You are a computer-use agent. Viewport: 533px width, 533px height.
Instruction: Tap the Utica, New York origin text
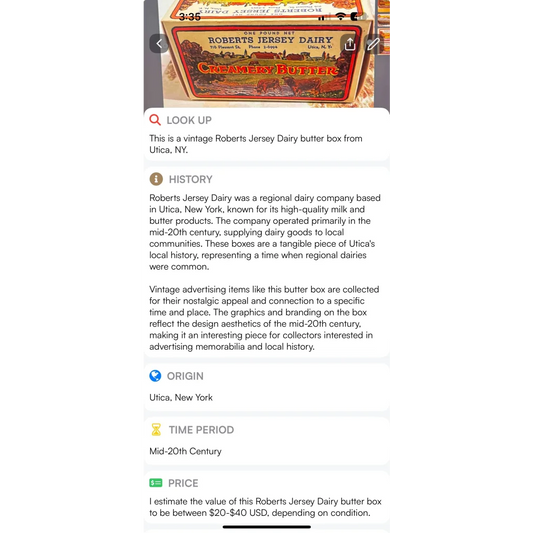click(x=181, y=397)
